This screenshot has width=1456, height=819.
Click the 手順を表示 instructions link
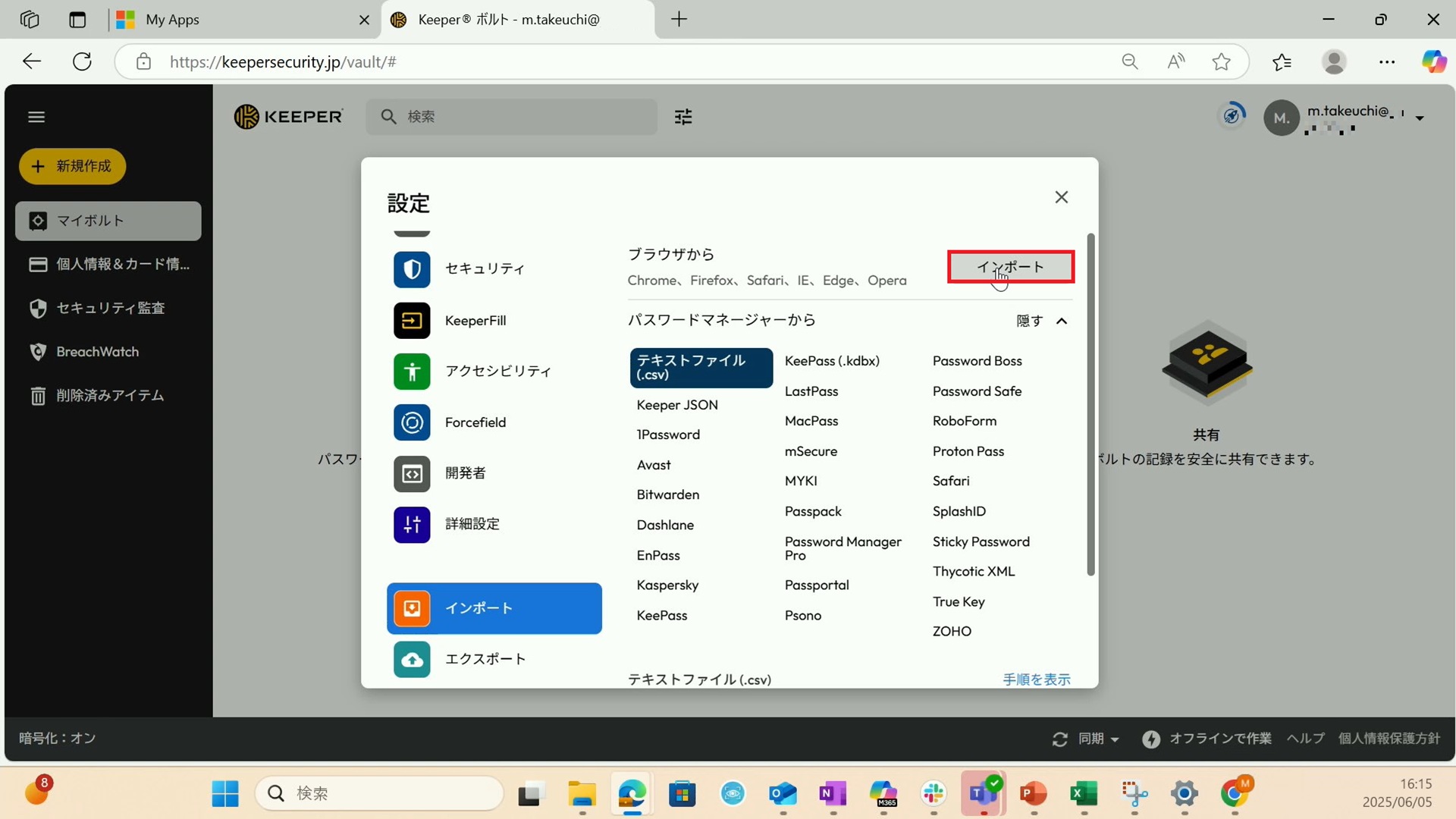click(x=1036, y=679)
